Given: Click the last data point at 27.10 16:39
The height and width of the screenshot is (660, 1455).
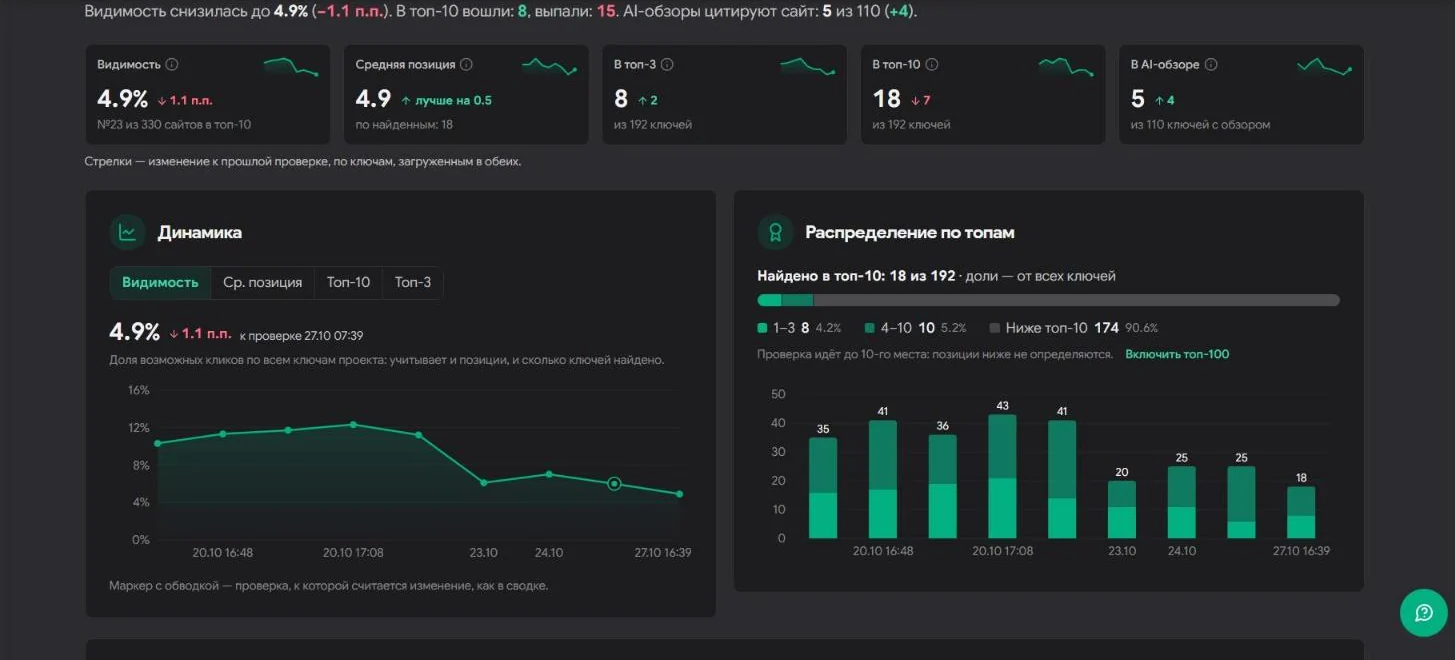Looking at the screenshot, I should pos(680,494).
